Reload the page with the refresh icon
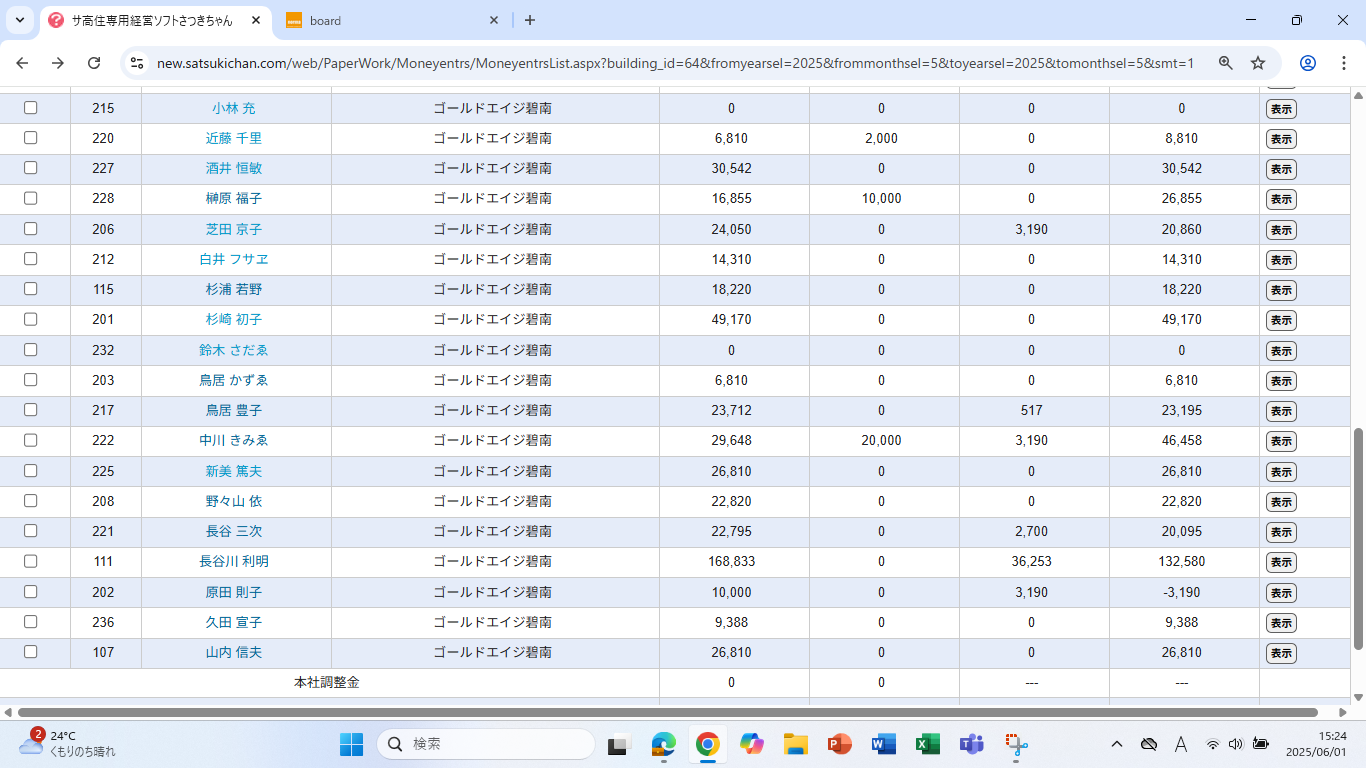The image size is (1366, 768). point(94,63)
